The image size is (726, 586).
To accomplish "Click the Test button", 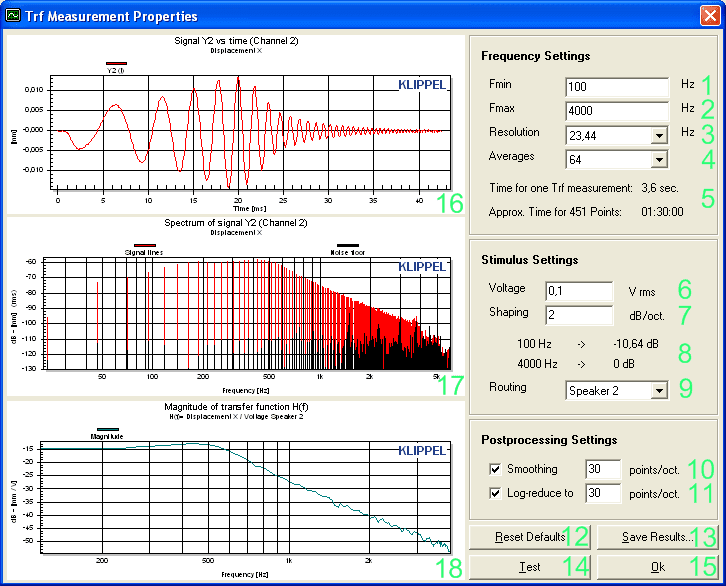I will [530, 567].
